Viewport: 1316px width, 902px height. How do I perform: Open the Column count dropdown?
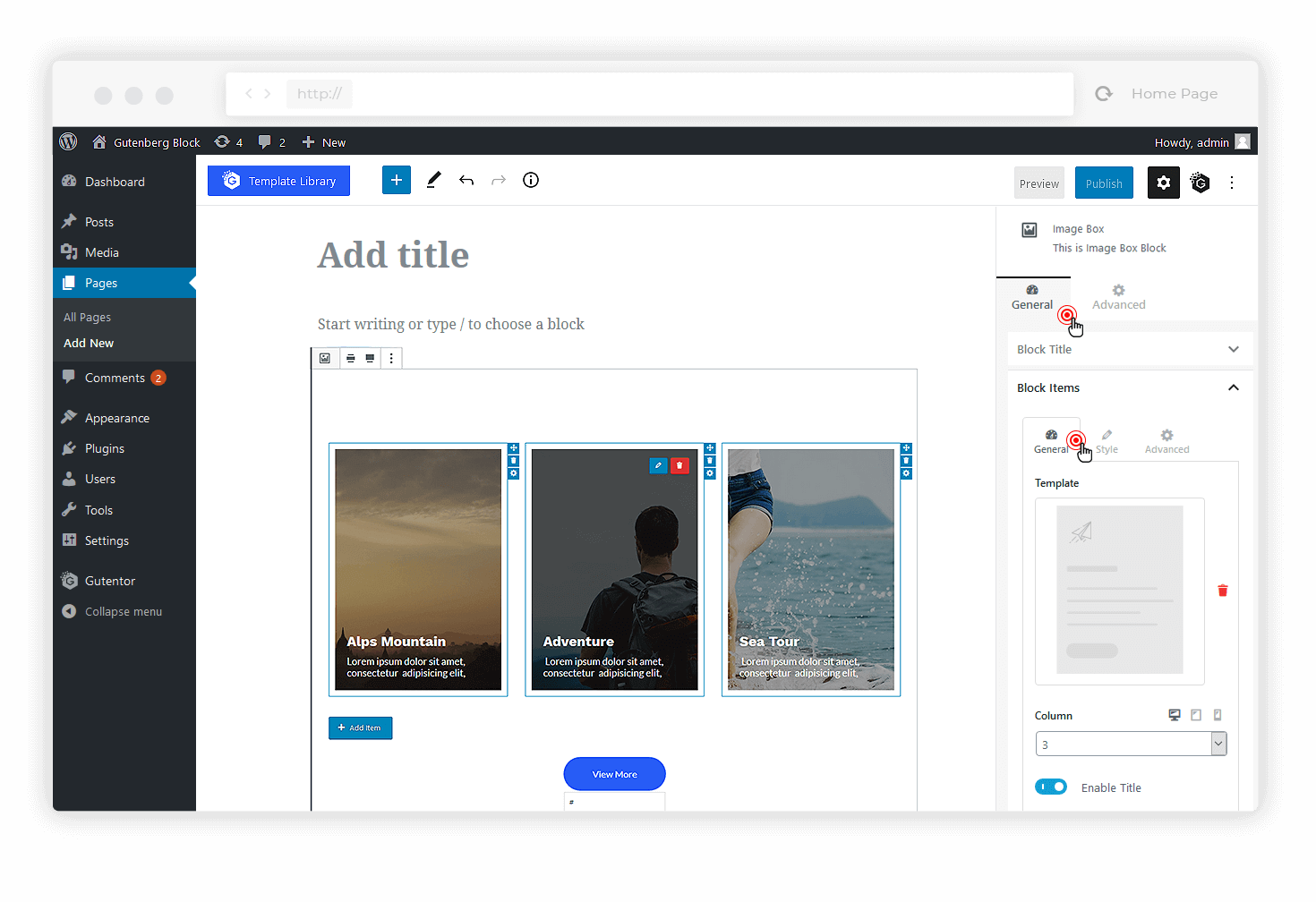click(x=1131, y=744)
